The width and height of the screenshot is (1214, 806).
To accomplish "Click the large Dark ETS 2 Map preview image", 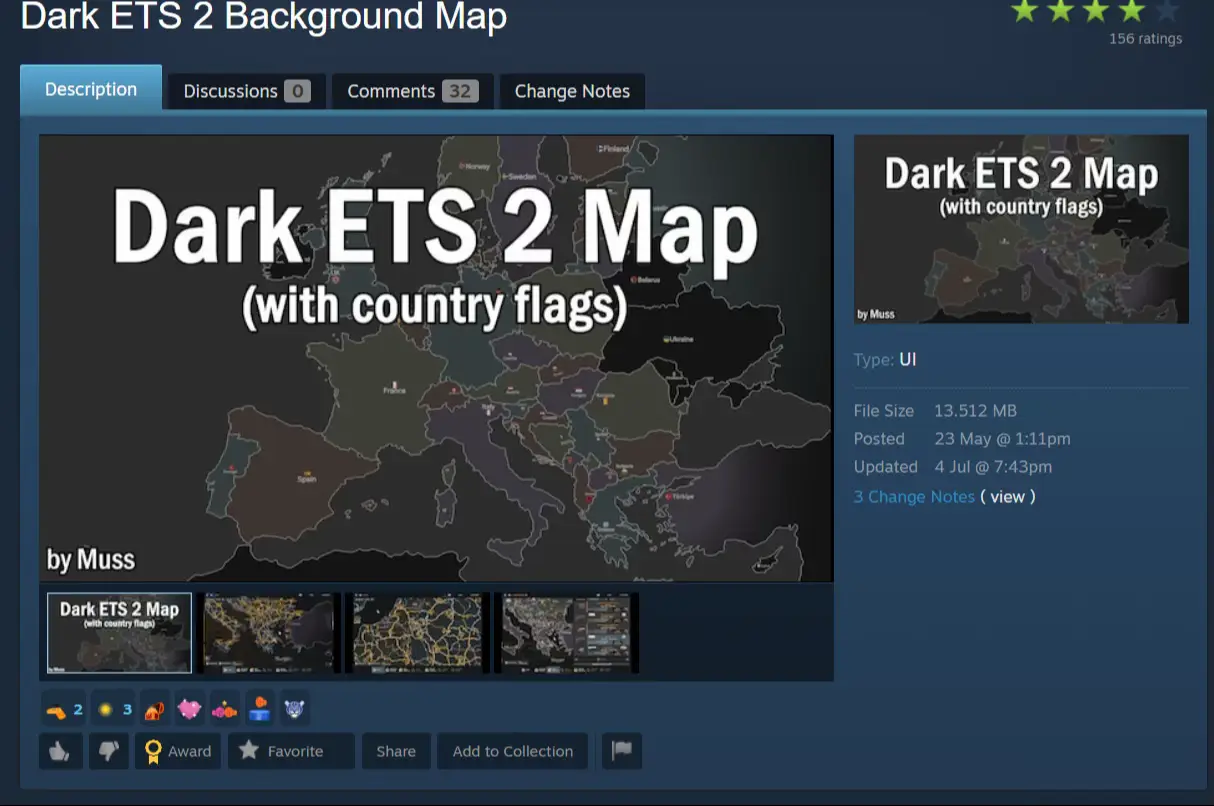I will tap(436, 358).
